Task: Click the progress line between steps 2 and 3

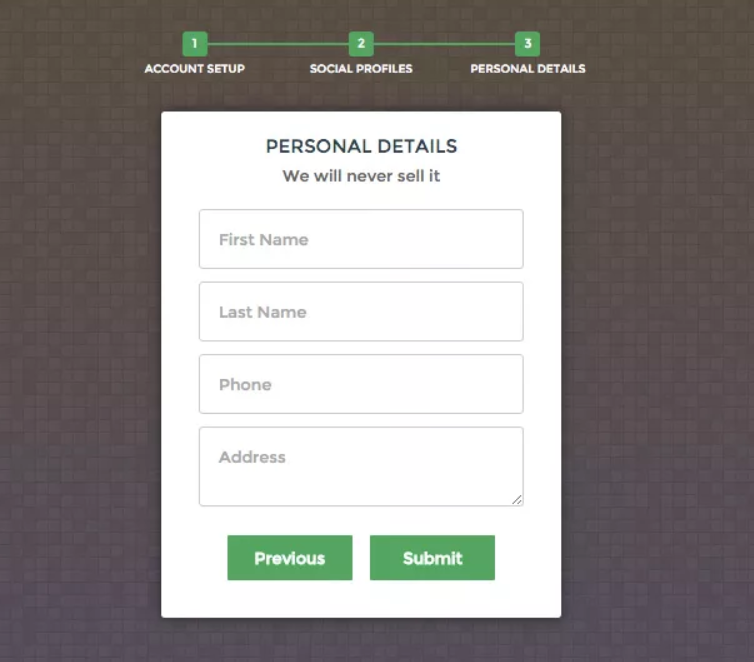Action: tap(444, 44)
